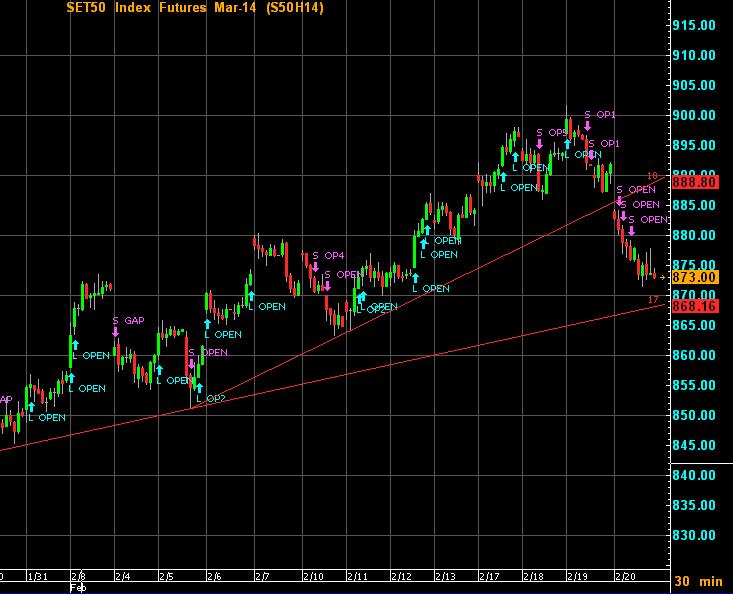The height and width of the screenshot is (594, 733).
Task: Click the 900.00 price axis label
Action: pyautogui.click(x=694, y=115)
